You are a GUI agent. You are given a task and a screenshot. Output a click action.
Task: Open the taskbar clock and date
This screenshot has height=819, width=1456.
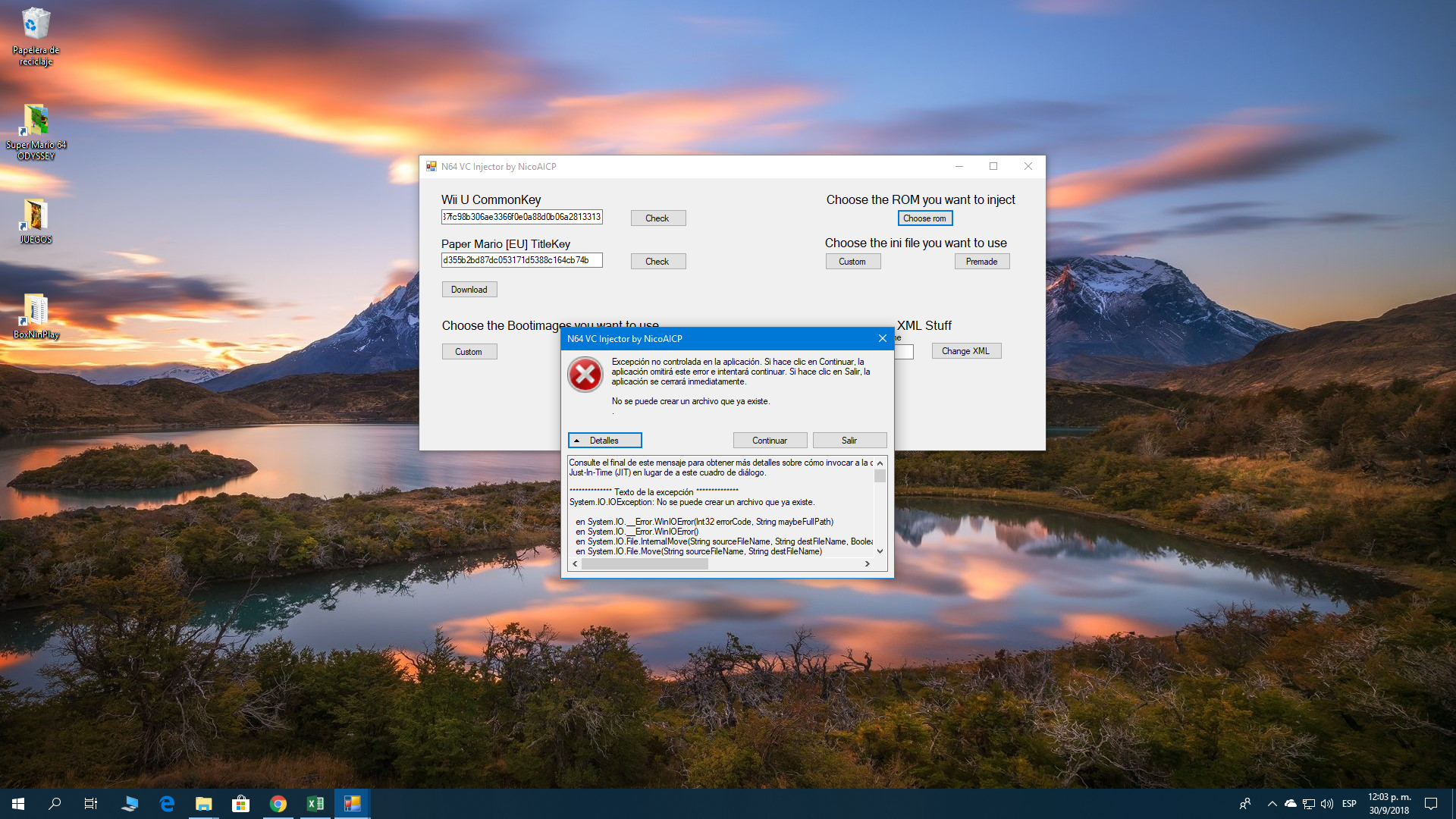click(1389, 804)
